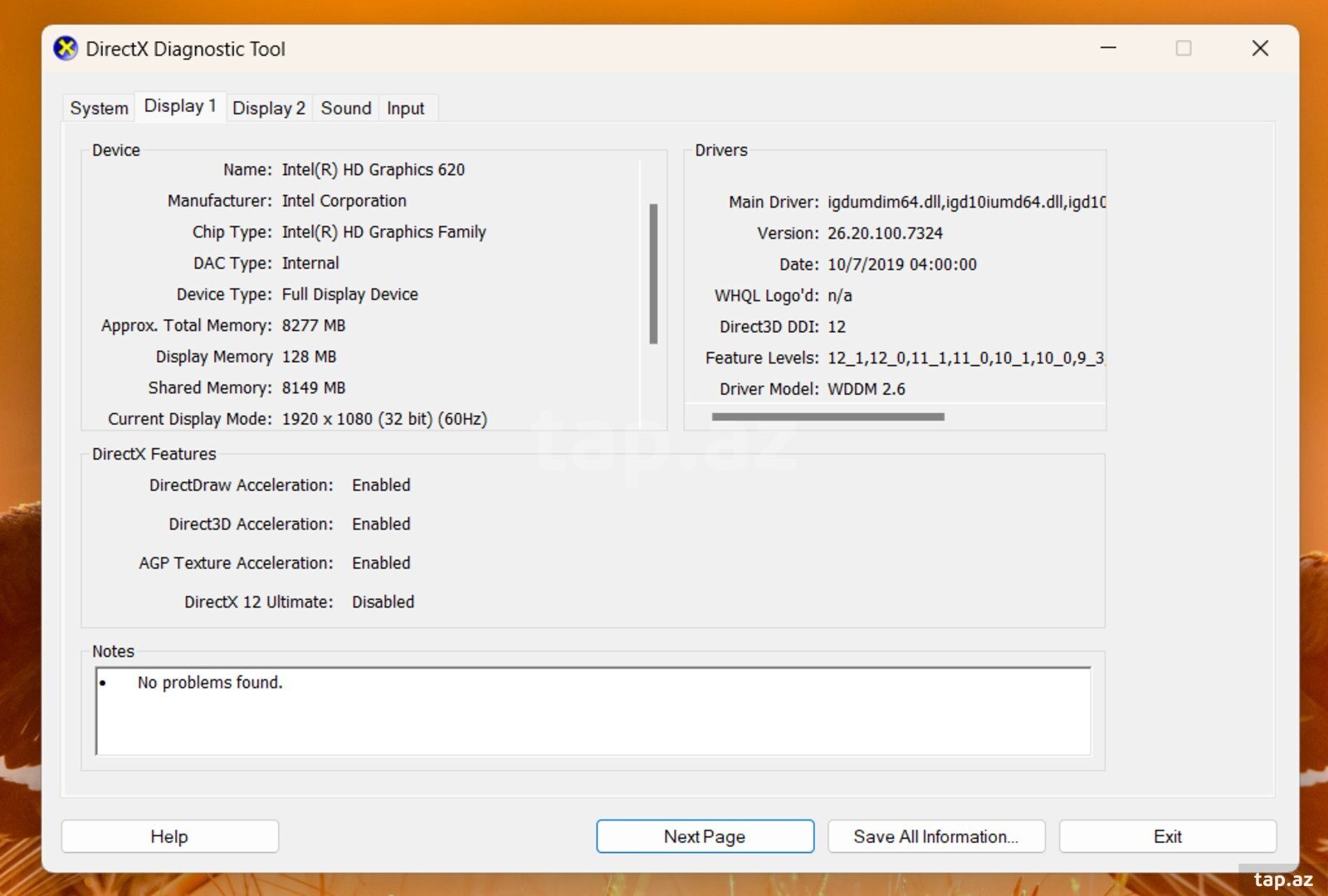Select the Display 1 tab

(x=180, y=106)
